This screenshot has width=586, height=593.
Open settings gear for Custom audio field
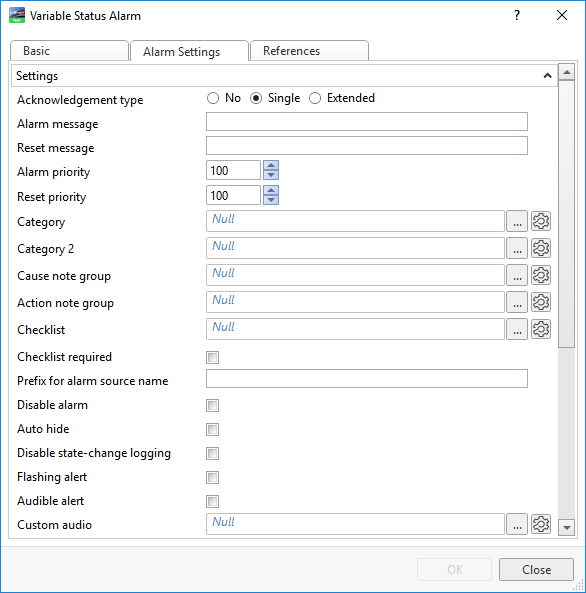tap(541, 524)
